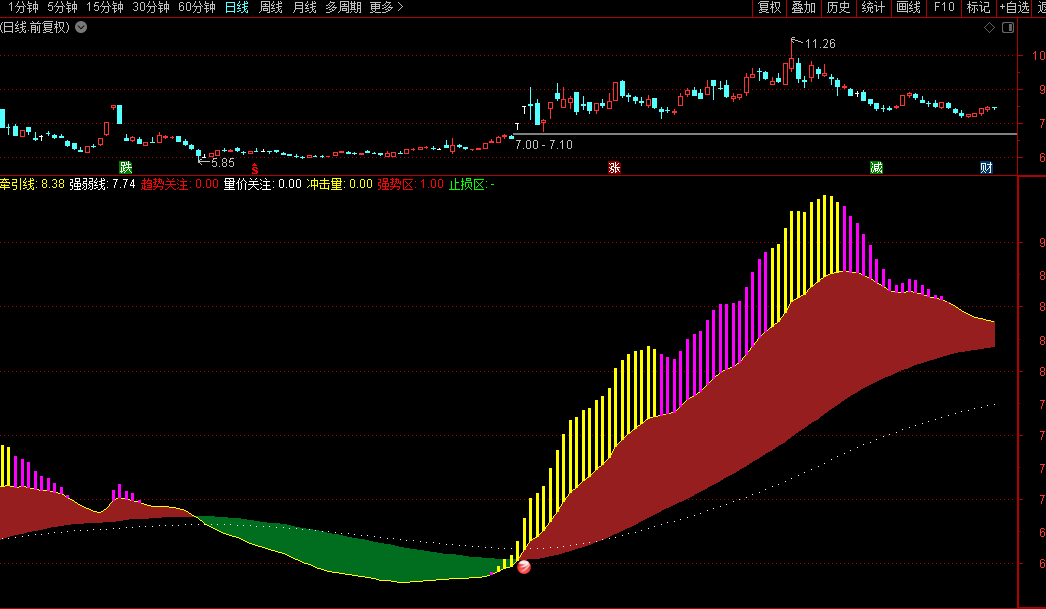Switch to the 周线 weekly period
The height and width of the screenshot is (609, 1046).
[271, 8]
